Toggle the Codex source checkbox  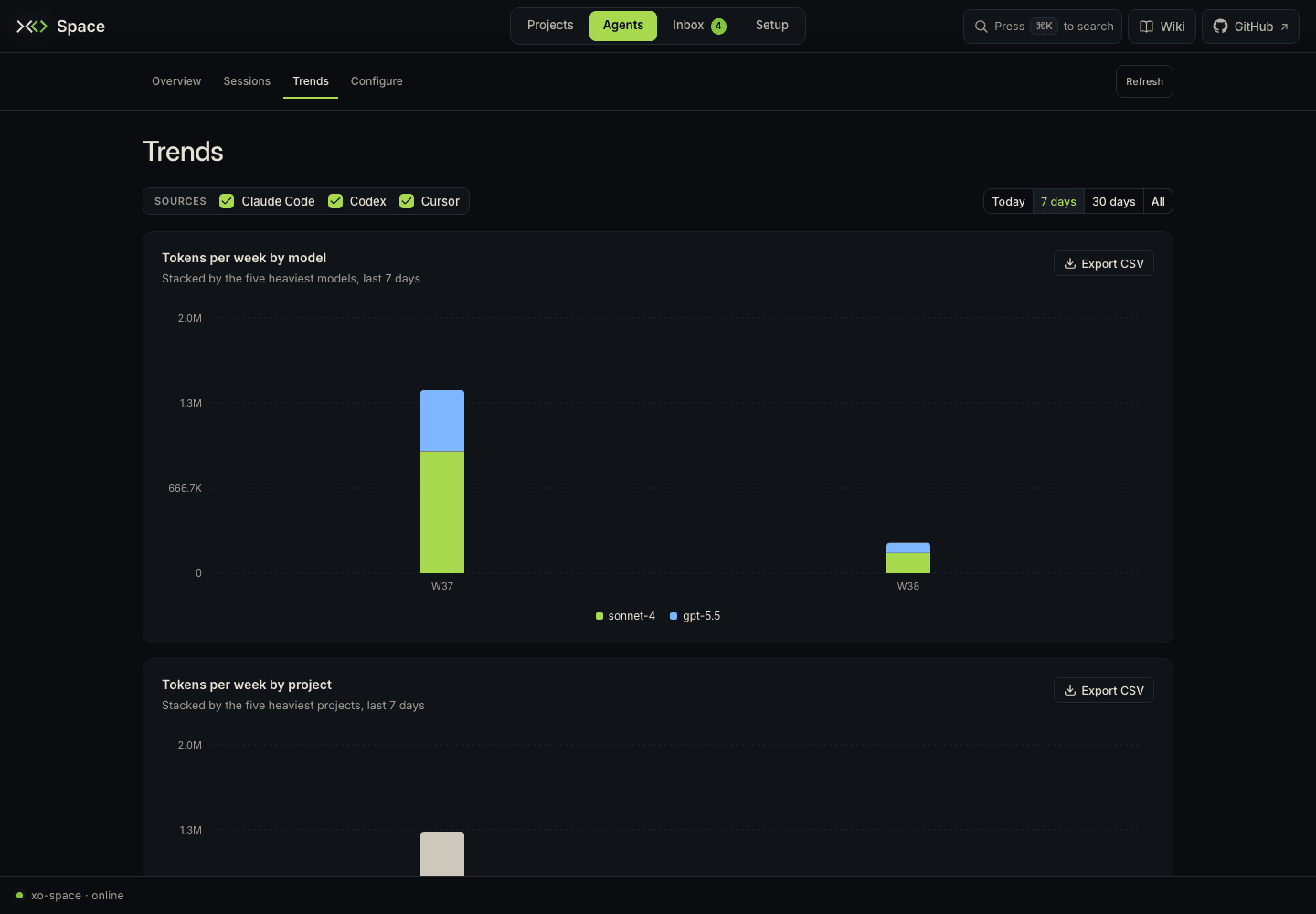tap(335, 201)
